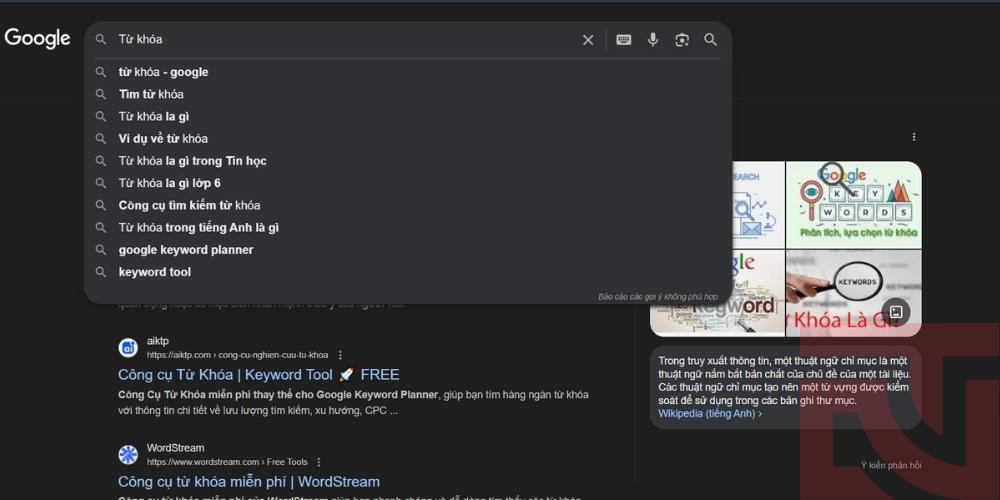The height and width of the screenshot is (500, 1000).
Task: Click the Google logo
Action: tap(37, 39)
